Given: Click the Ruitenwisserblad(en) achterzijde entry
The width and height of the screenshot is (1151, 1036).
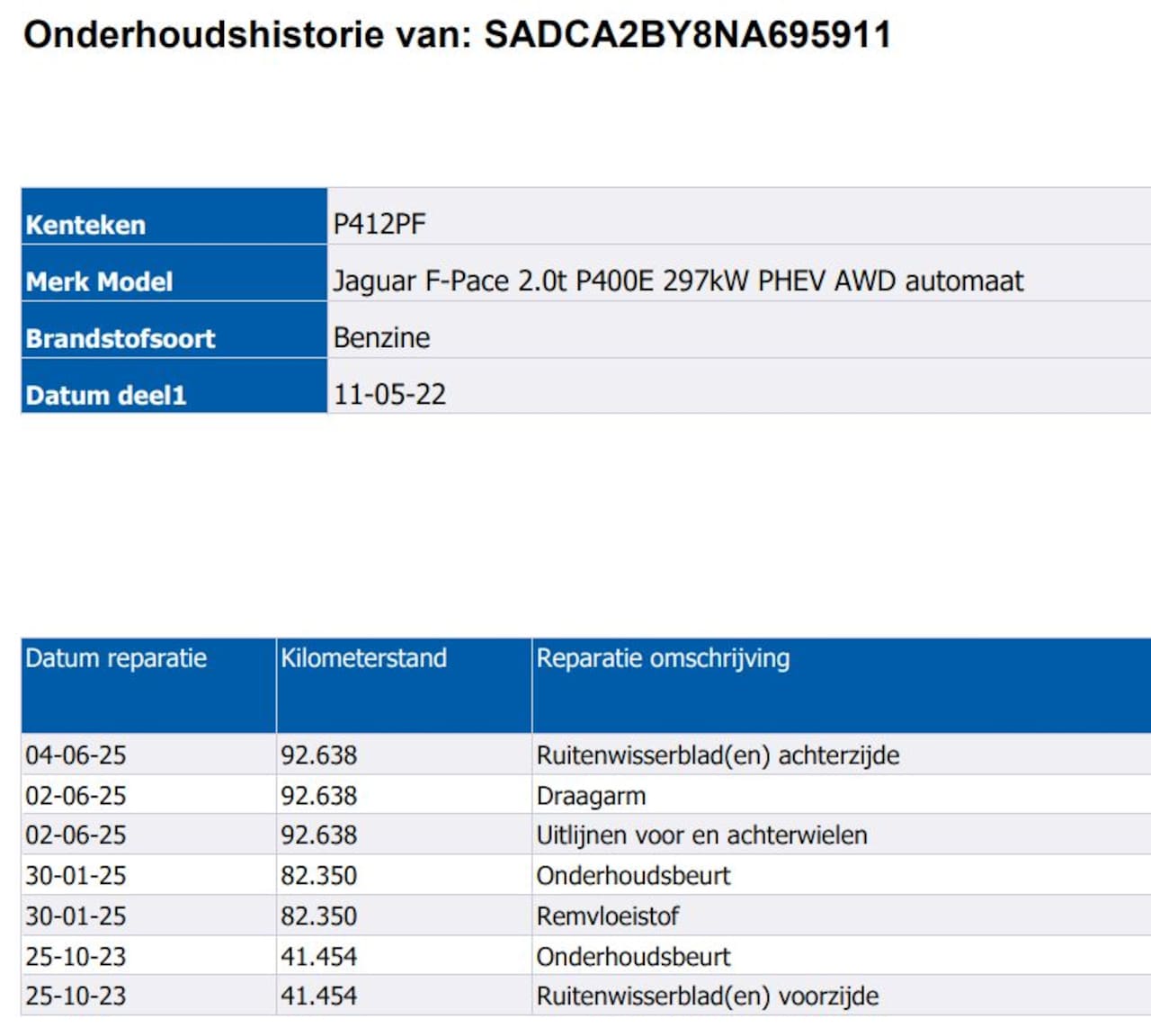Looking at the screenshot, I should (718, 755).
